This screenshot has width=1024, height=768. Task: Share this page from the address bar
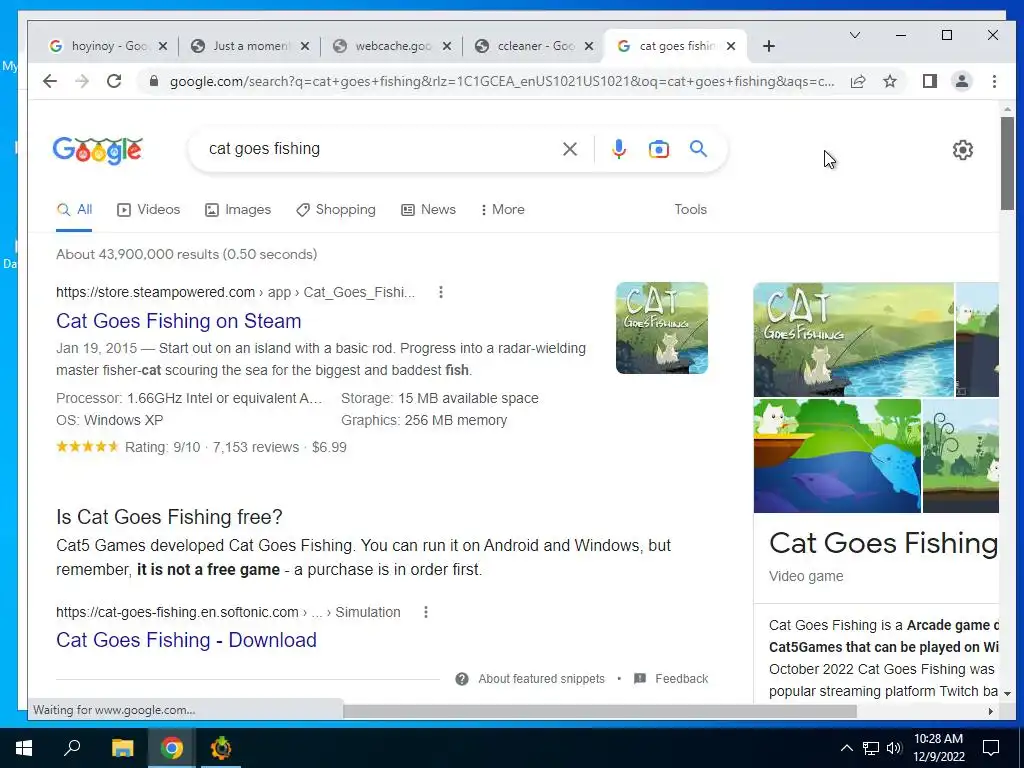coord(858,81)
